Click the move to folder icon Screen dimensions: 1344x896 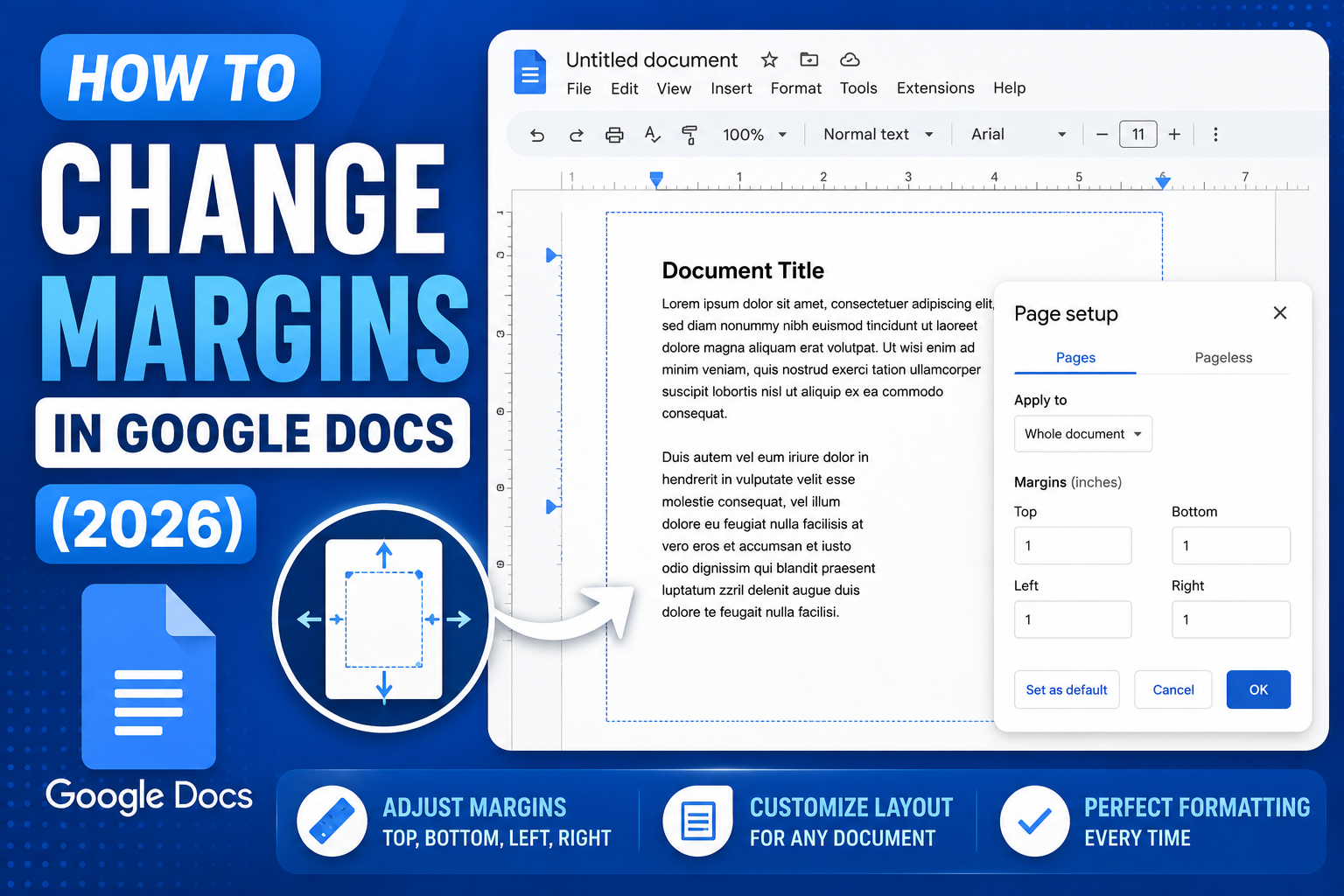809,59
